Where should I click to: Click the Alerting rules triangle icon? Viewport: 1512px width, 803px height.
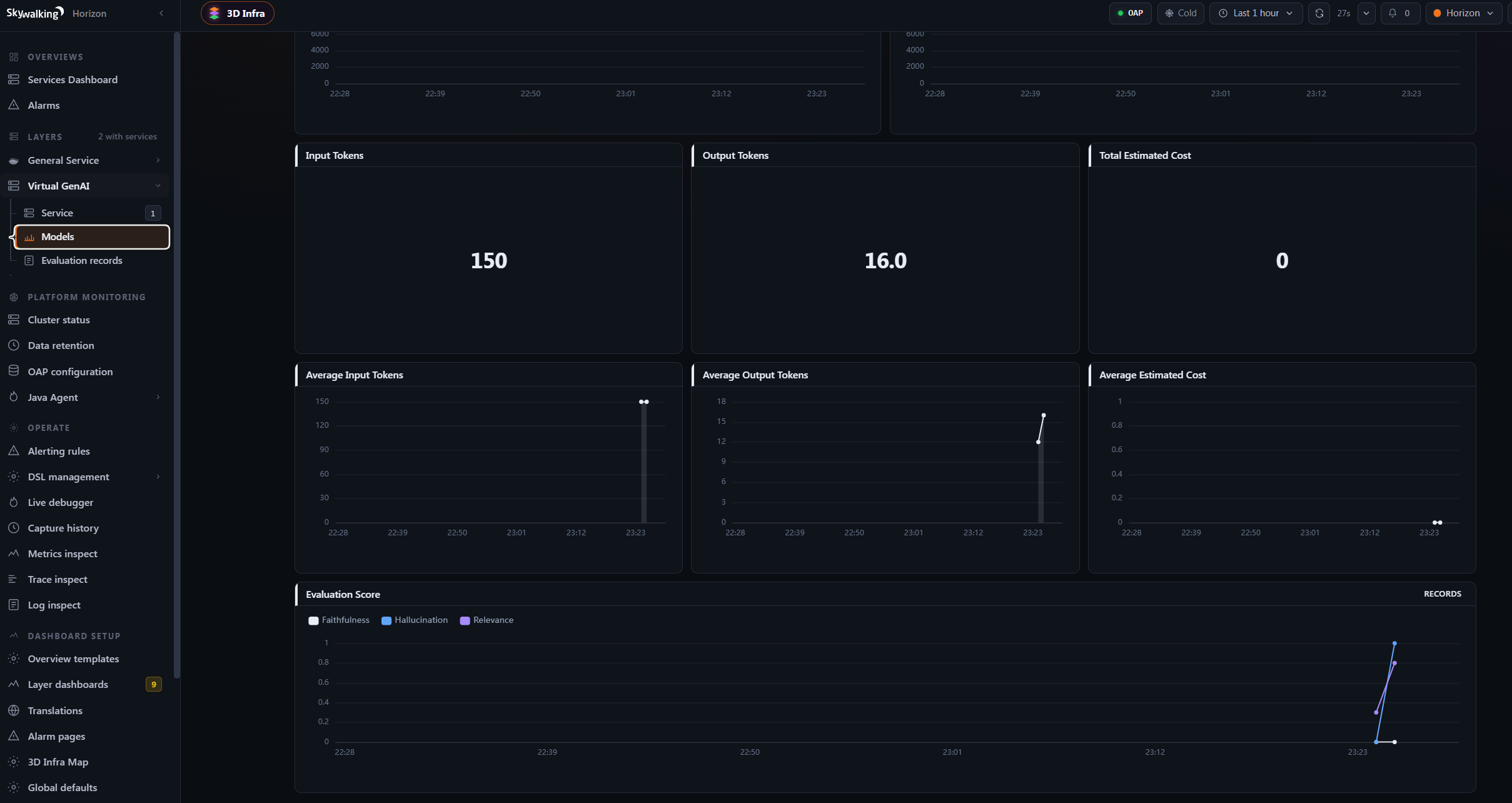(x=14, y=451)
